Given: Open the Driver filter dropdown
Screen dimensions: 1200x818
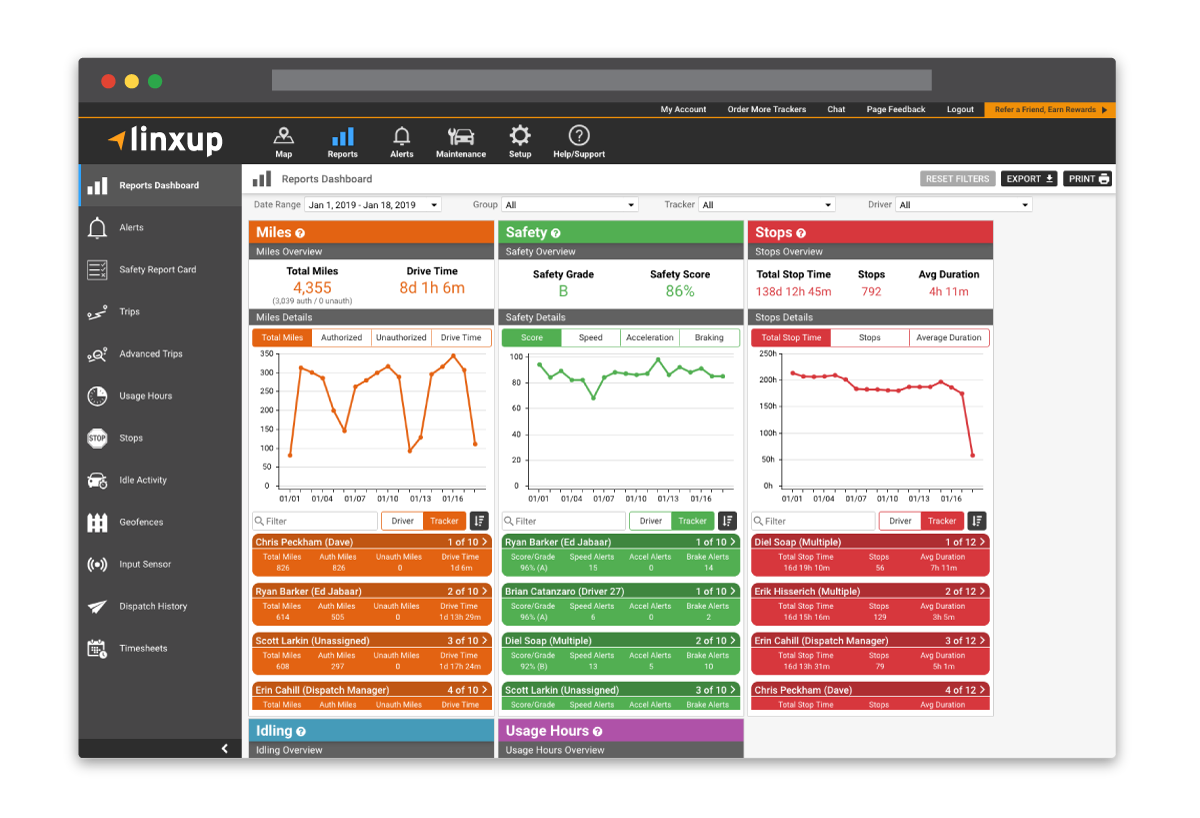Looking at the screenshot, I should 963,204.
